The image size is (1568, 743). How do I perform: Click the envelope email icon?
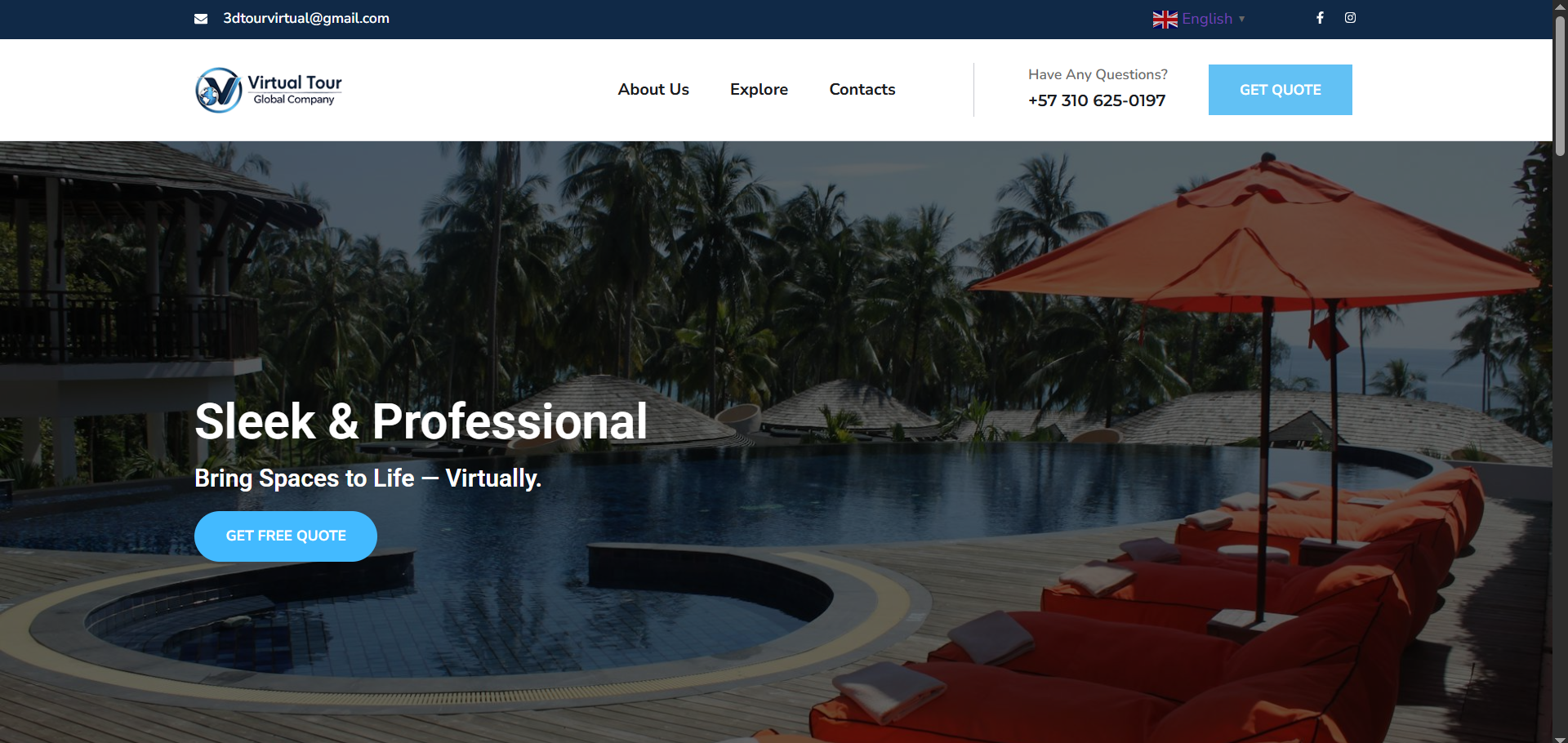(201, 19)
